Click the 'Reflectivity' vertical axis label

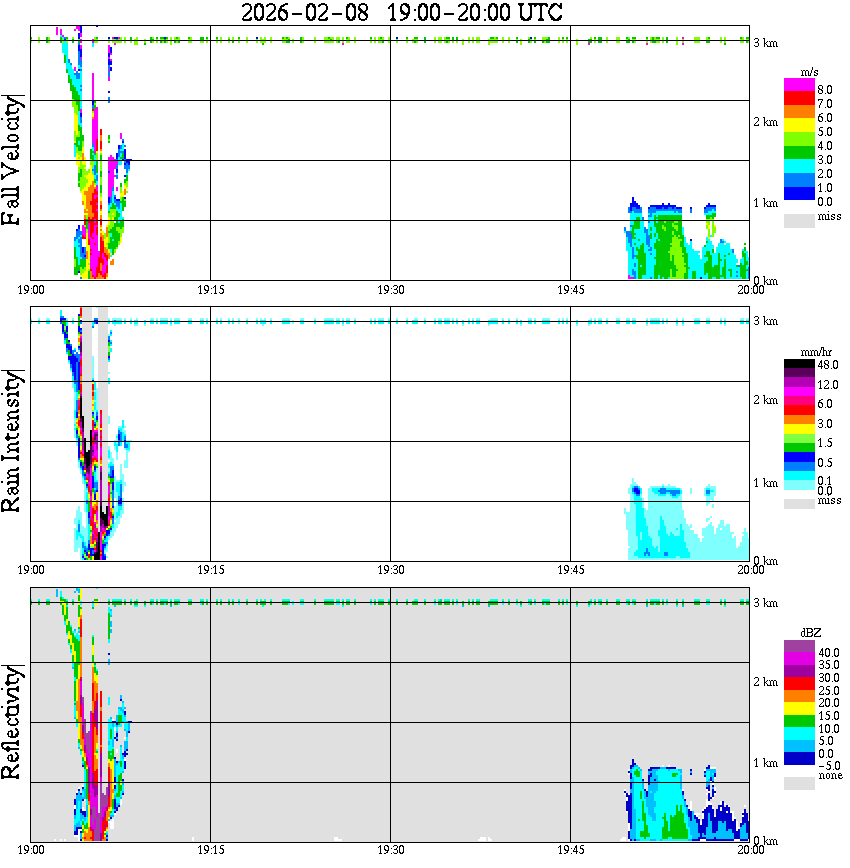tap(12, 722)
